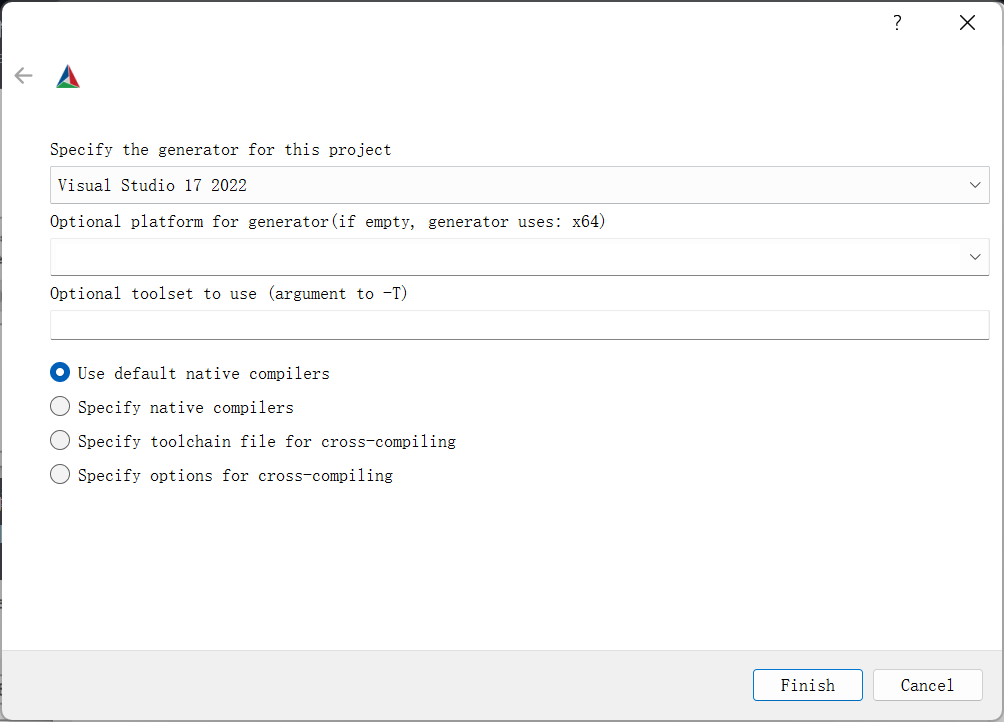Image resolution: width=1004 pixels, height=722 pixels.
Task: Choose the Specify native compilers radio button
Action: click(x=61, y=407)
